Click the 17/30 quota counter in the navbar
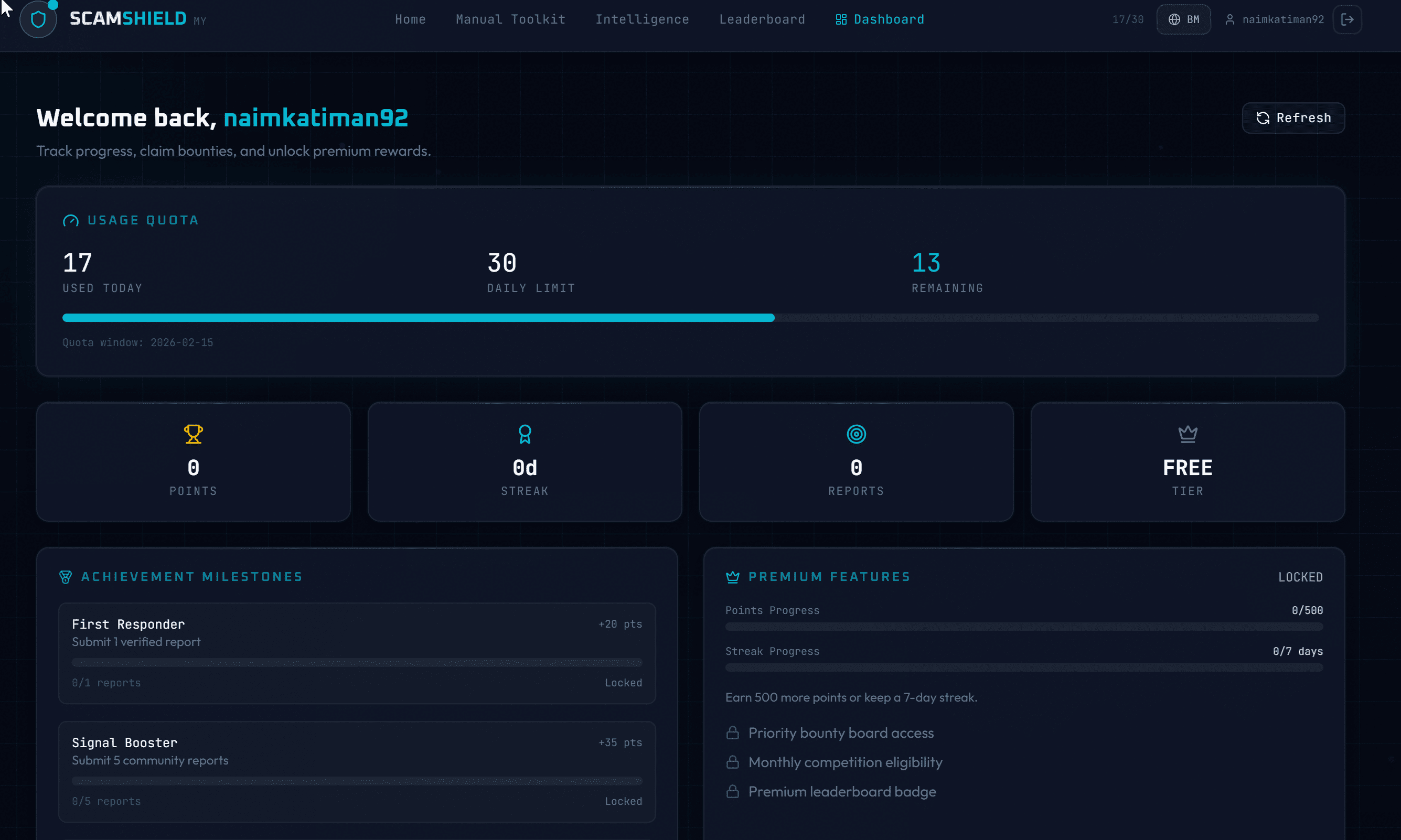 click(1128, 19)
